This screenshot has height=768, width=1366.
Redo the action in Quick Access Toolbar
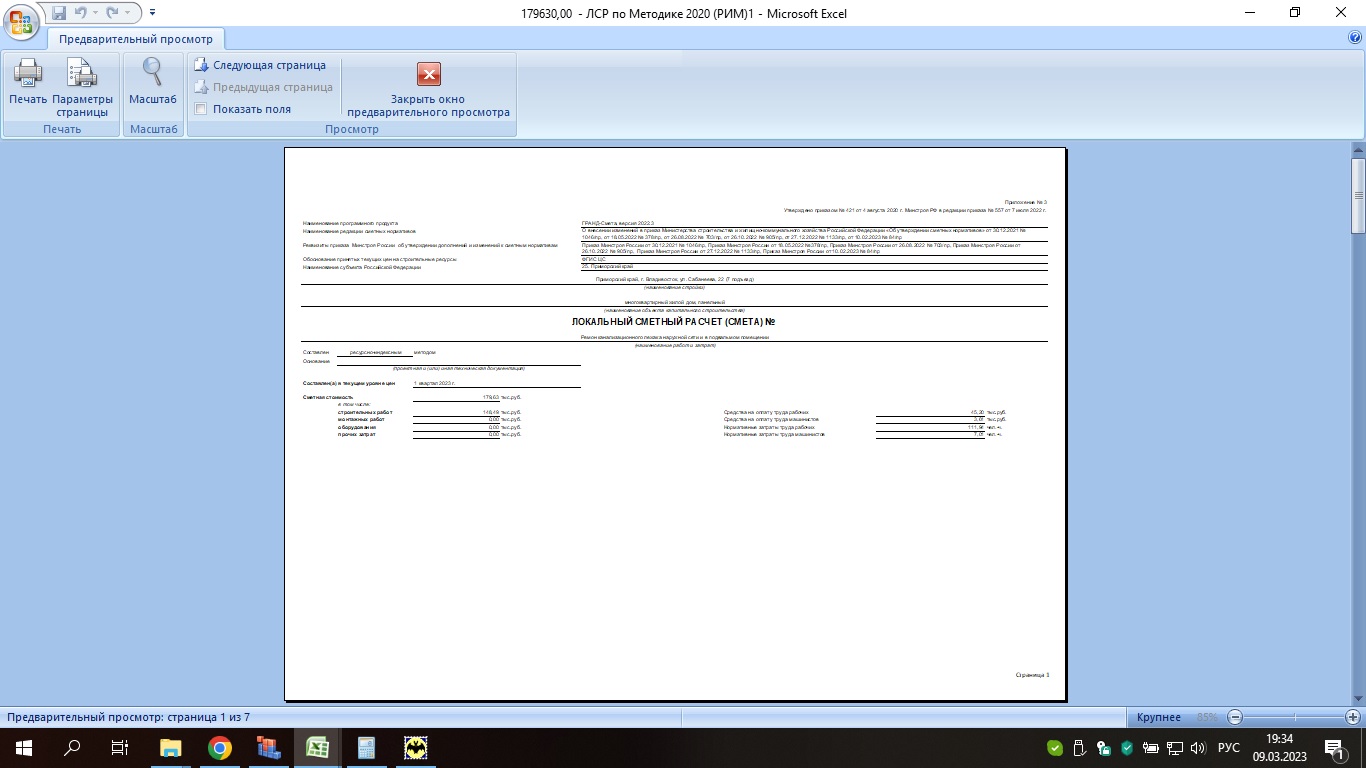tap(112, 13)
